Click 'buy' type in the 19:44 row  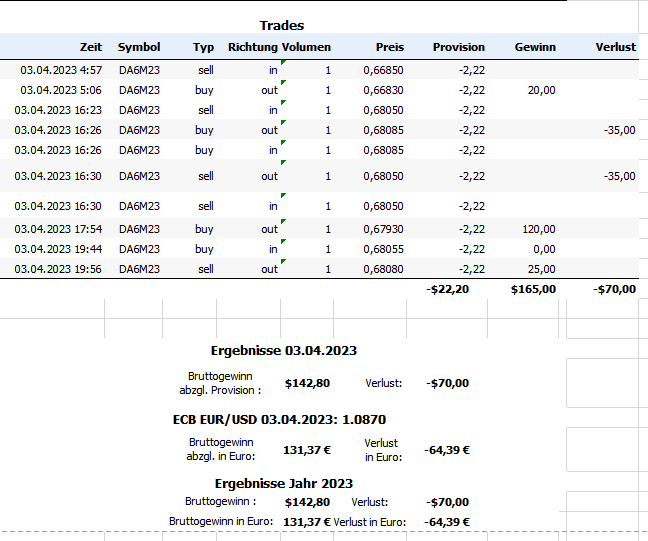pyautogui.click(x=204, y=249)
